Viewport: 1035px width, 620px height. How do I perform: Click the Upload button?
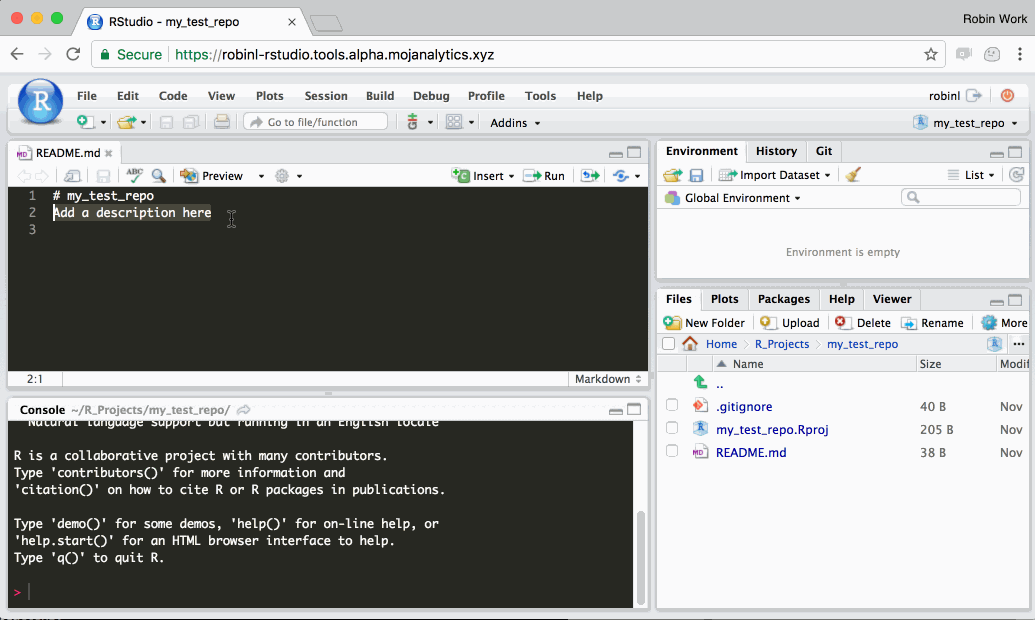pyautogui.click(x=789, y=323)
